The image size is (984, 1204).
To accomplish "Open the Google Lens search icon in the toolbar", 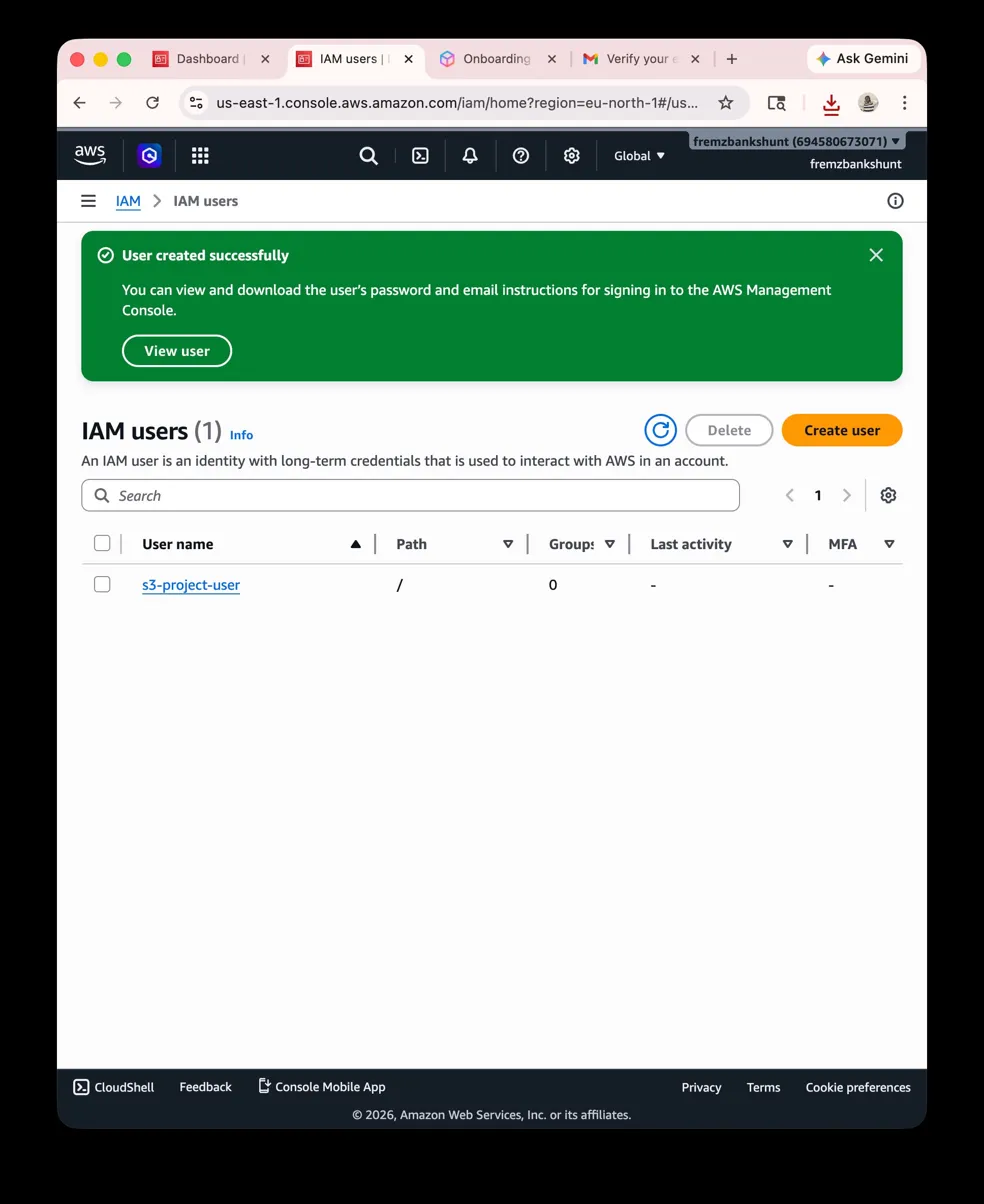I will [776, 102].
